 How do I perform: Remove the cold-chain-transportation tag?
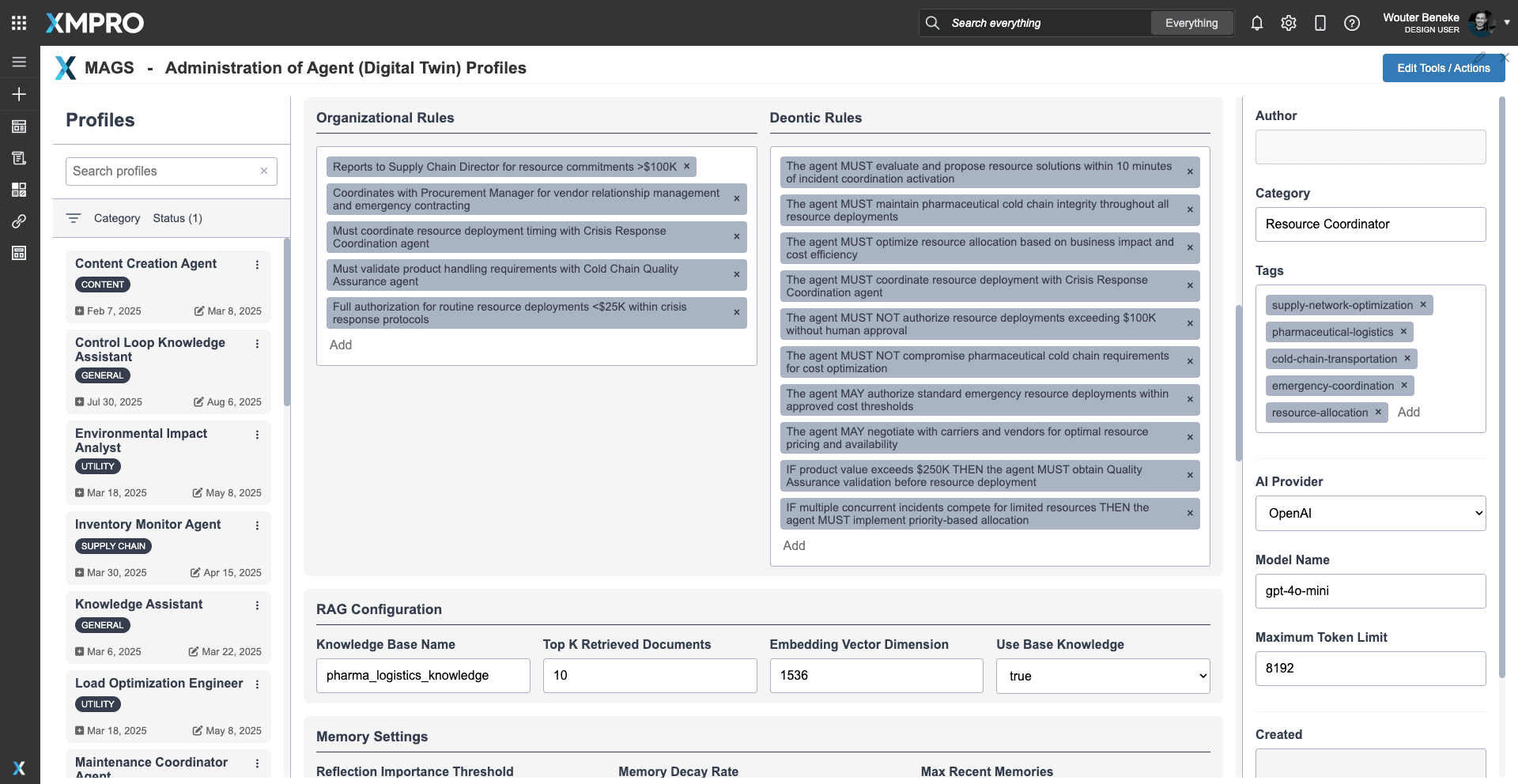coord(1407,359)
